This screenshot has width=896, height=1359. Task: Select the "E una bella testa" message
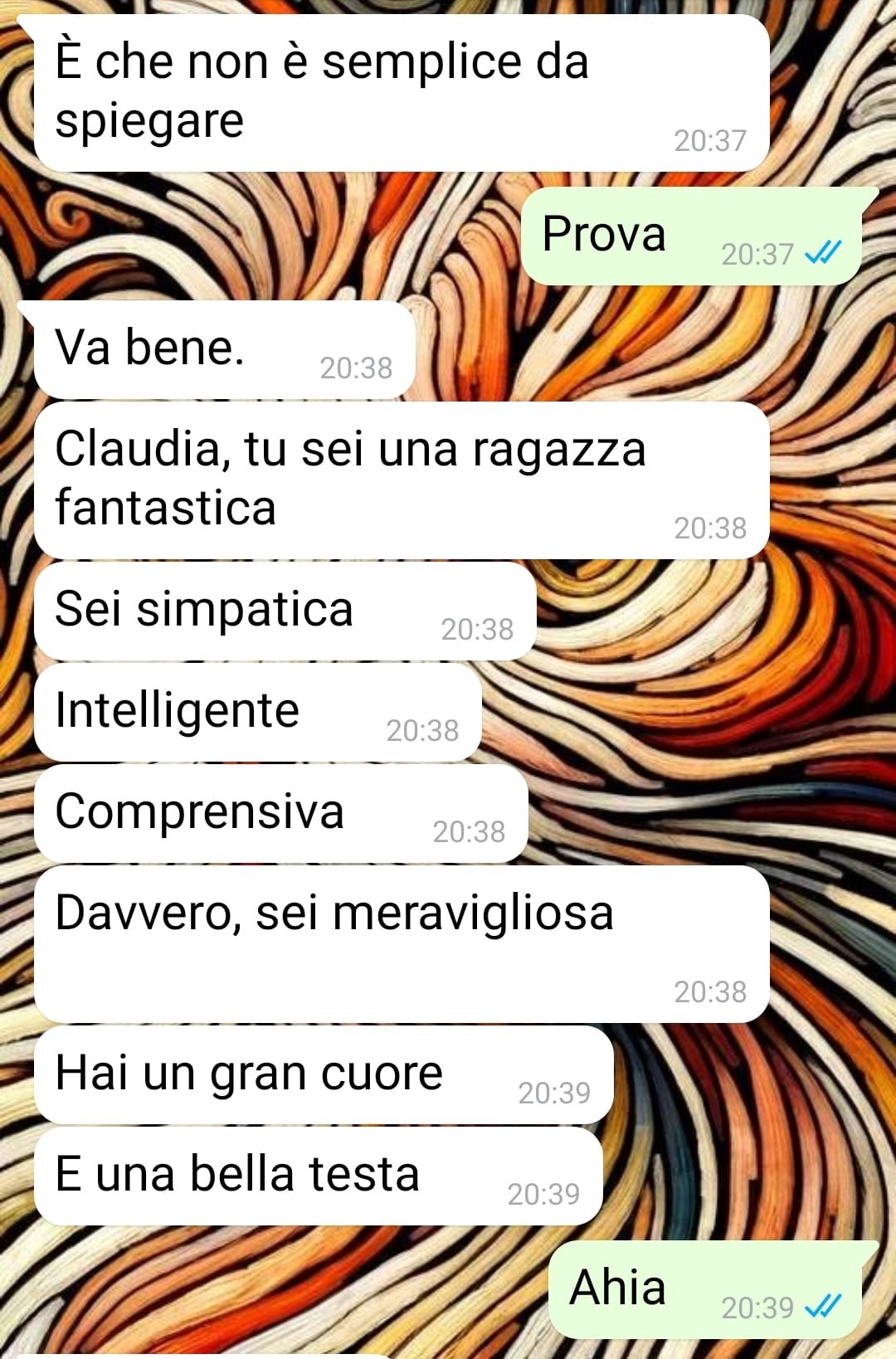tap(319, 1176)
